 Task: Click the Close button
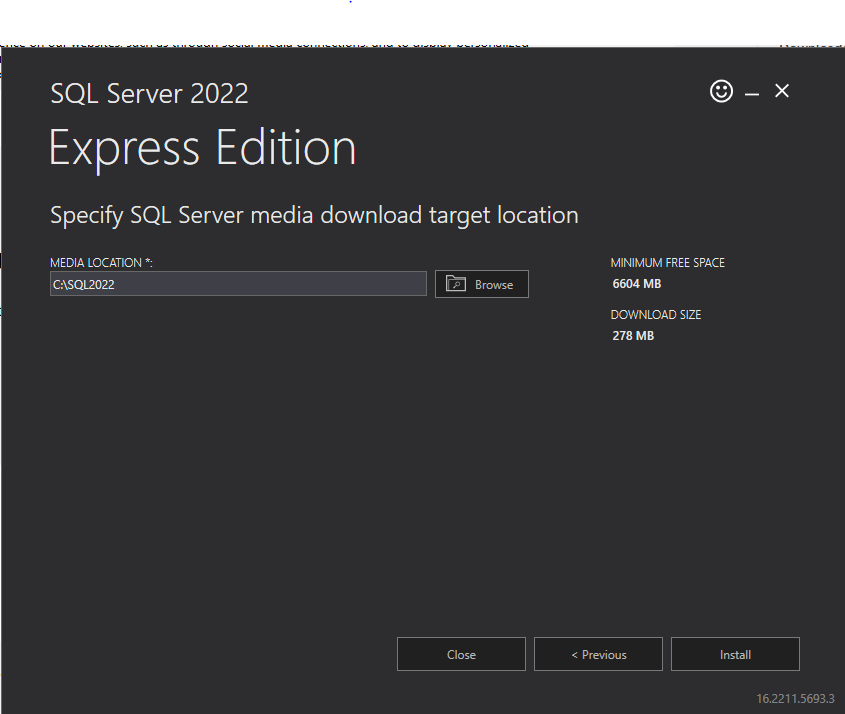[461, 654]
